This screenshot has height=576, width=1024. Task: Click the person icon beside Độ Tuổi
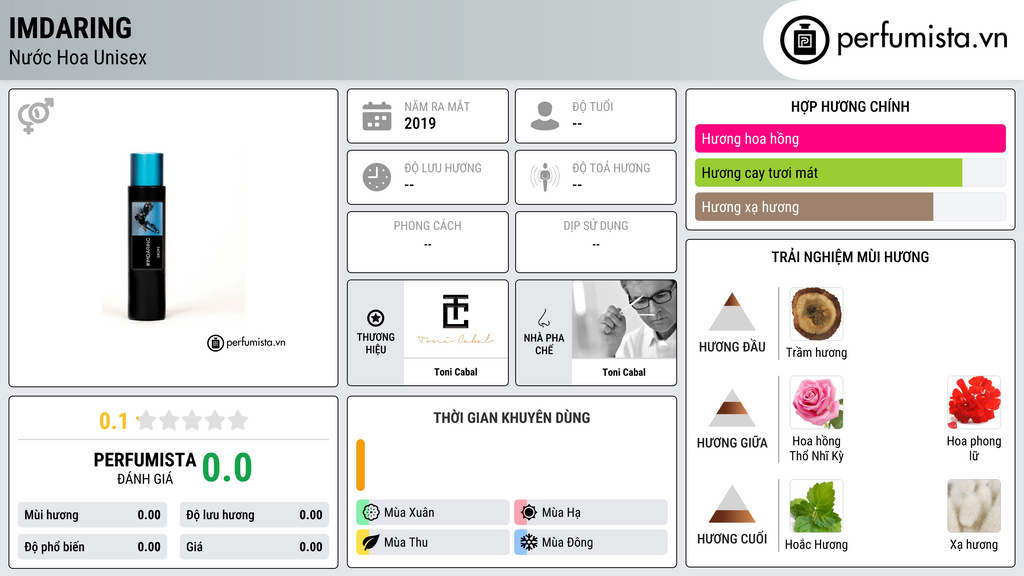tap(545, 116)
